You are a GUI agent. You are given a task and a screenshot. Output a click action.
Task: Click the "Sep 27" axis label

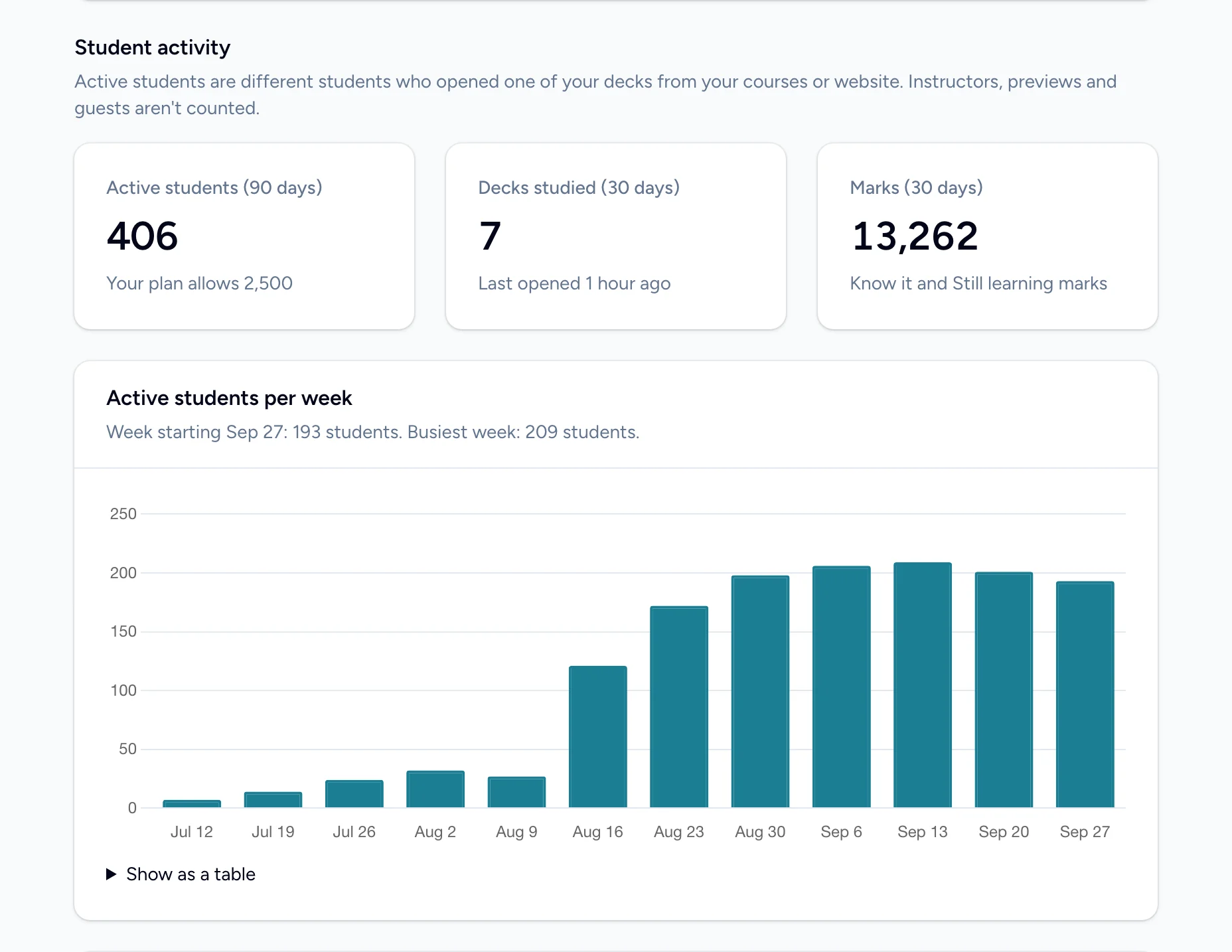point(1085,832)
